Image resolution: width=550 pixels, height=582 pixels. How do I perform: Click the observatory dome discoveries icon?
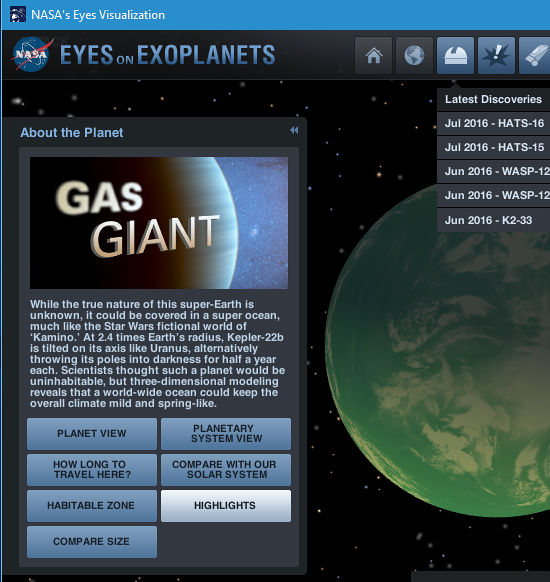click(x=455, y=55)
